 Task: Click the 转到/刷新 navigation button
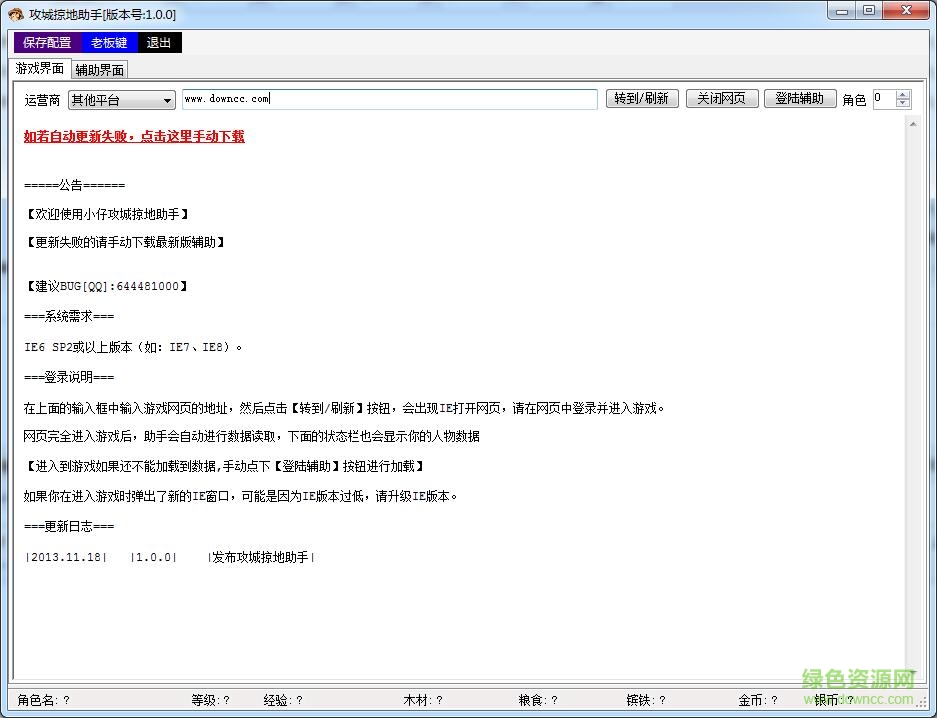point(641,98)
